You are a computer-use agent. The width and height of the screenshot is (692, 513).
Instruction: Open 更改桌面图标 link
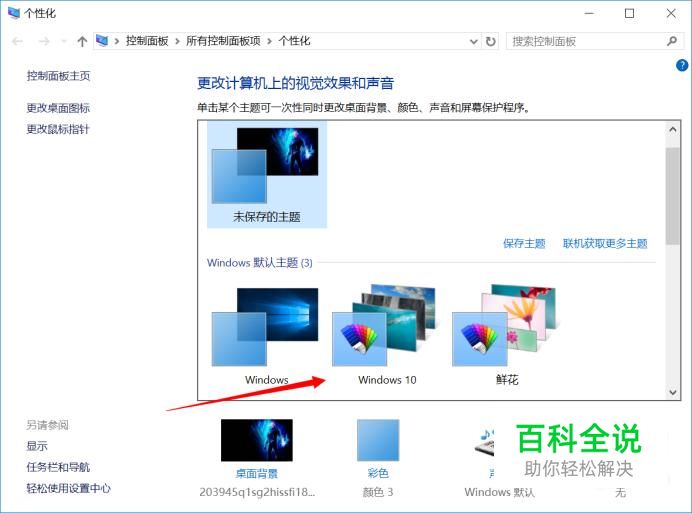click(x=58, y=108)
